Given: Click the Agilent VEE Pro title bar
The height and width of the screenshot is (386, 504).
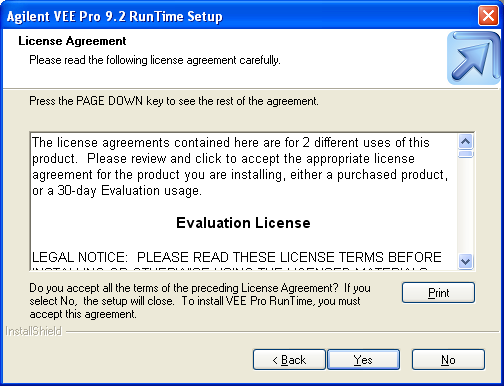Looking at the screenshot, I should pyautogui.click(x=114, y=16).
